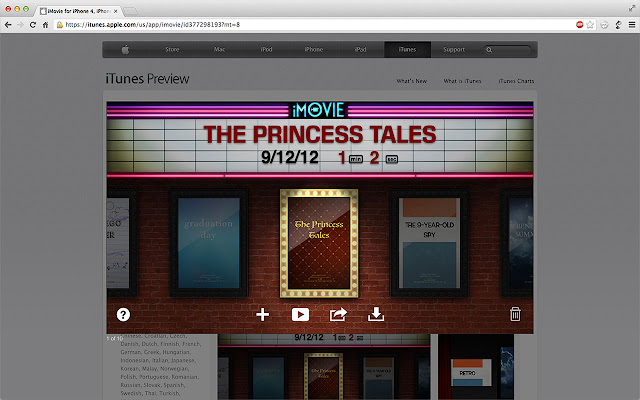Open the Mac nav item
Viewport: 640px width, 400px height.
[x=219, y=49]
